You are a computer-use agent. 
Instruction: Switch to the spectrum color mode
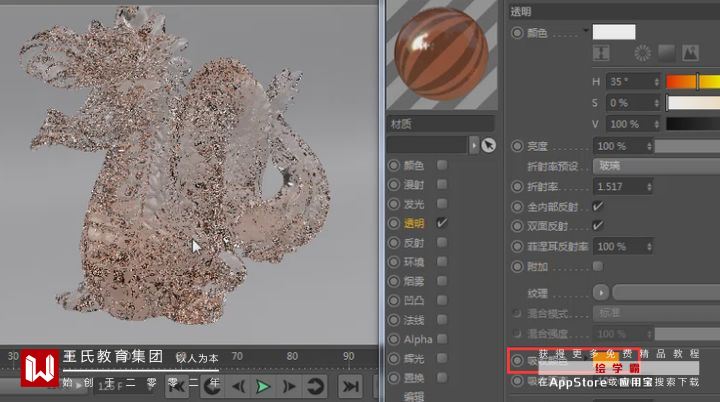click(666, 53)
